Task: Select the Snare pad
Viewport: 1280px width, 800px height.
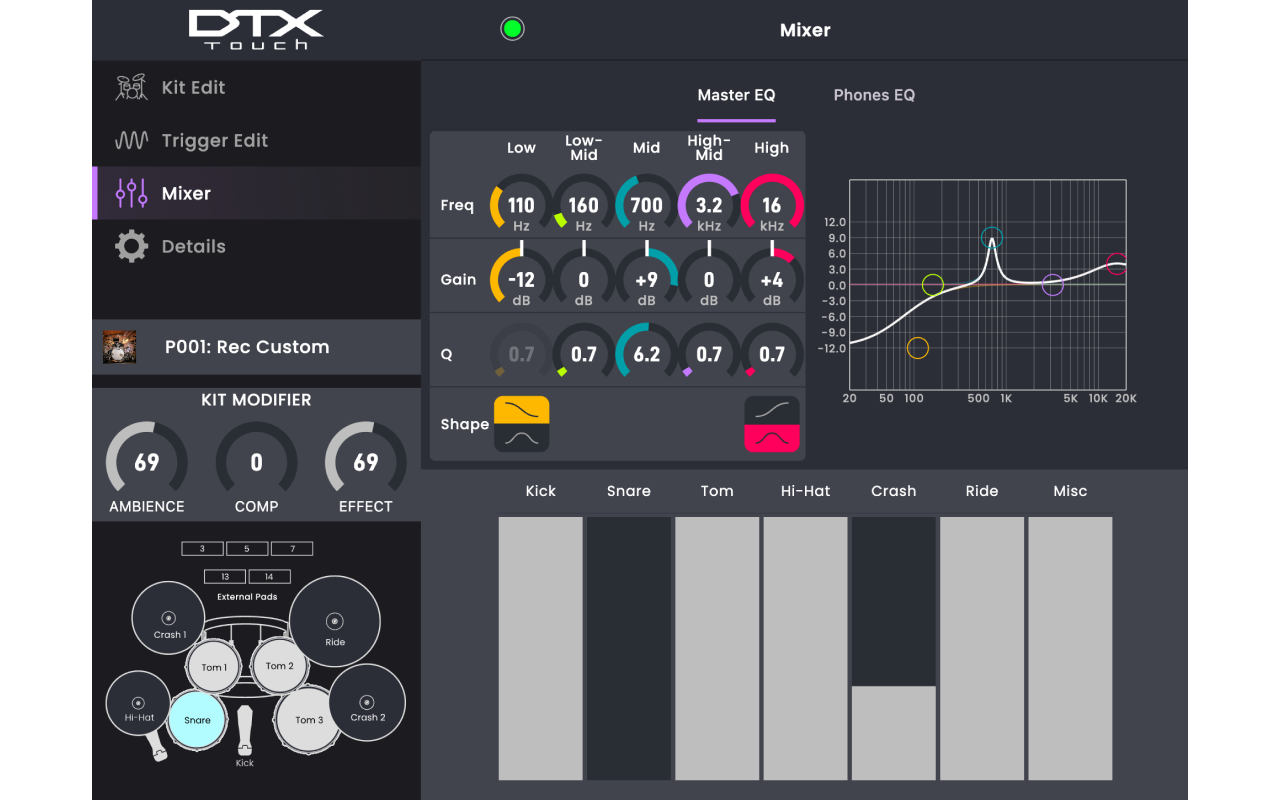Action: pos(197,719)
